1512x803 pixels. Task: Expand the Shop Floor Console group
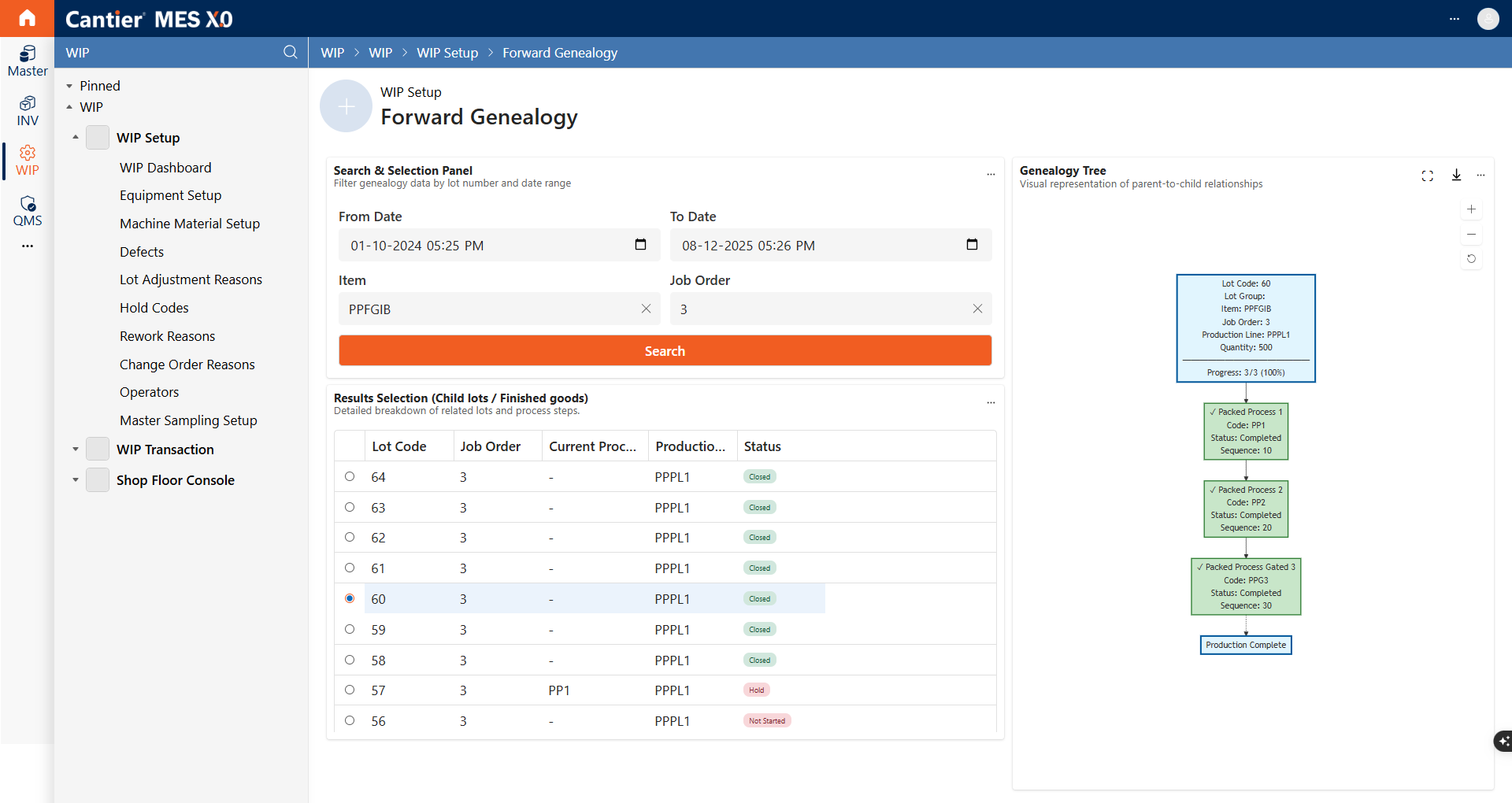[76, 479]
